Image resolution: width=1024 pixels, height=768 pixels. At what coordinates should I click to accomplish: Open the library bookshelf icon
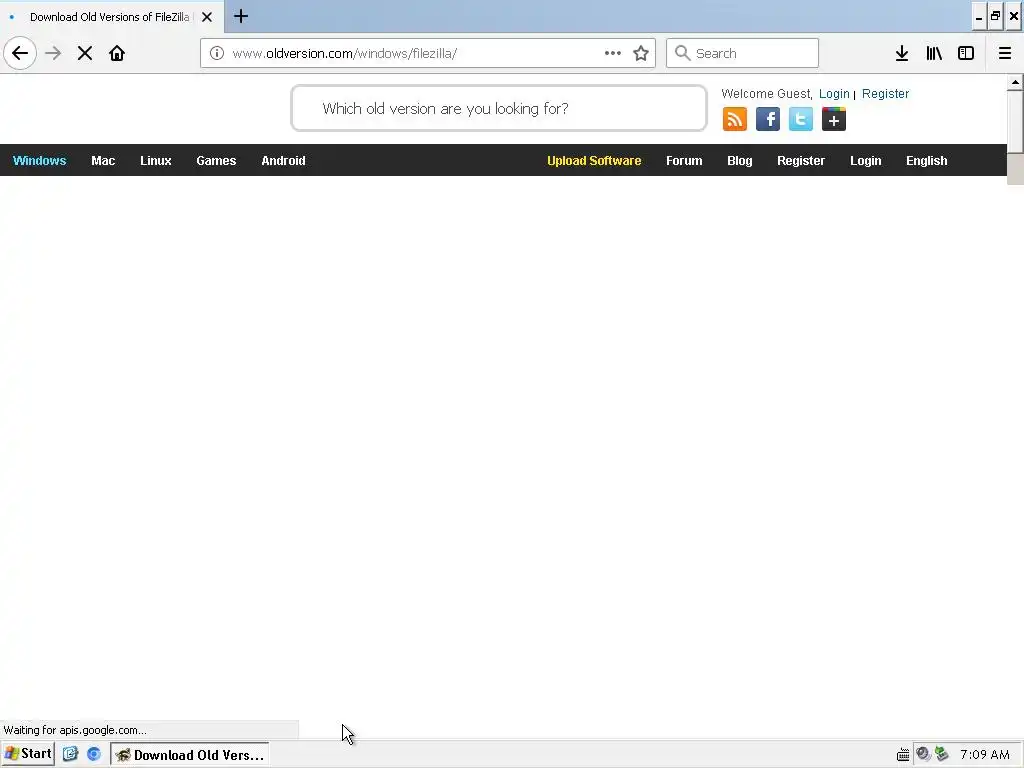[934, 53]
